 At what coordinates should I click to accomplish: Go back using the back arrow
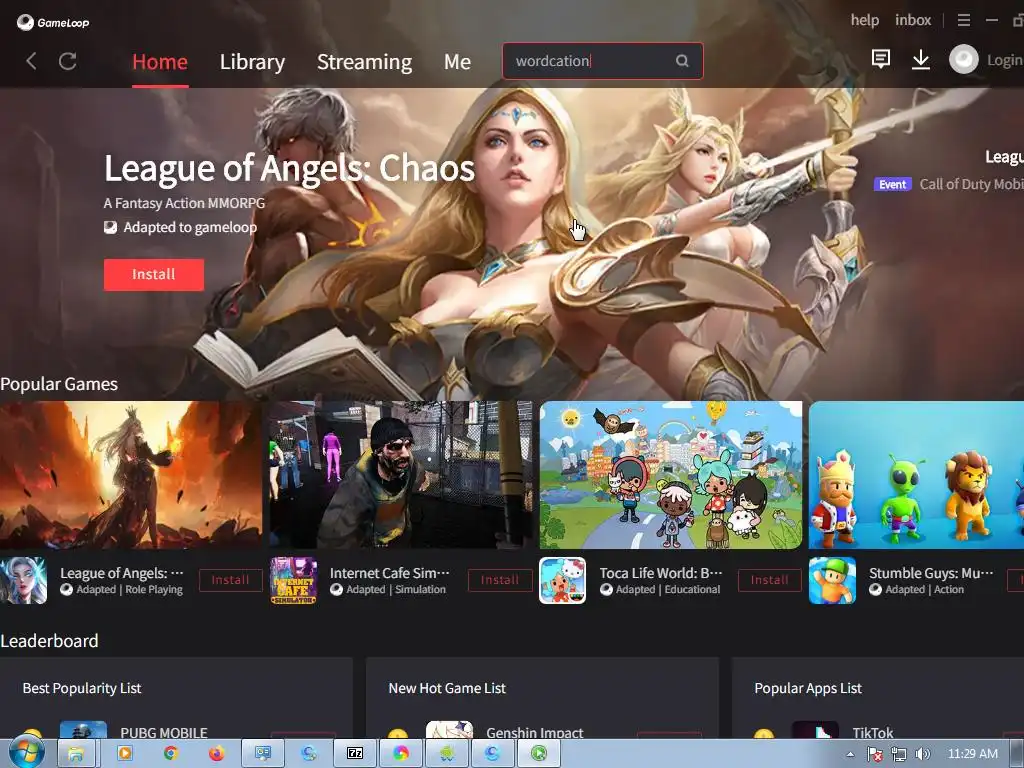click(x=31, y=61)
